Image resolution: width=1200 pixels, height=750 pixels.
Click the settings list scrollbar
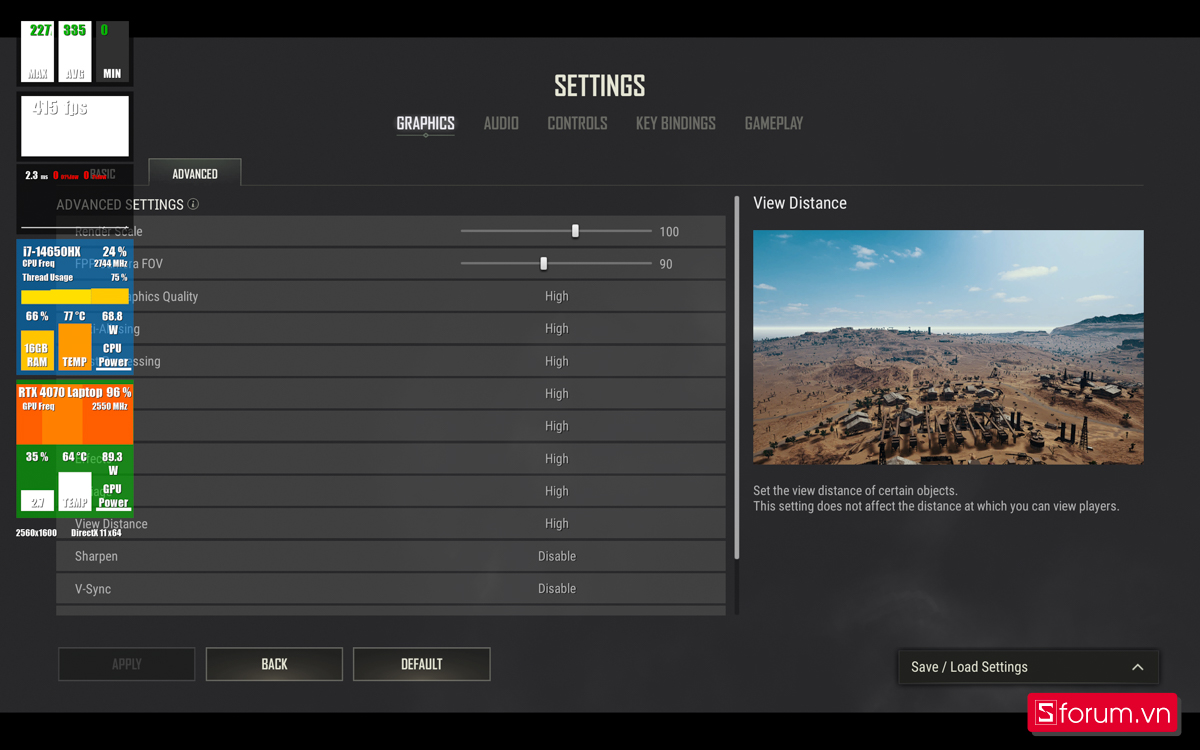(737, 377)
